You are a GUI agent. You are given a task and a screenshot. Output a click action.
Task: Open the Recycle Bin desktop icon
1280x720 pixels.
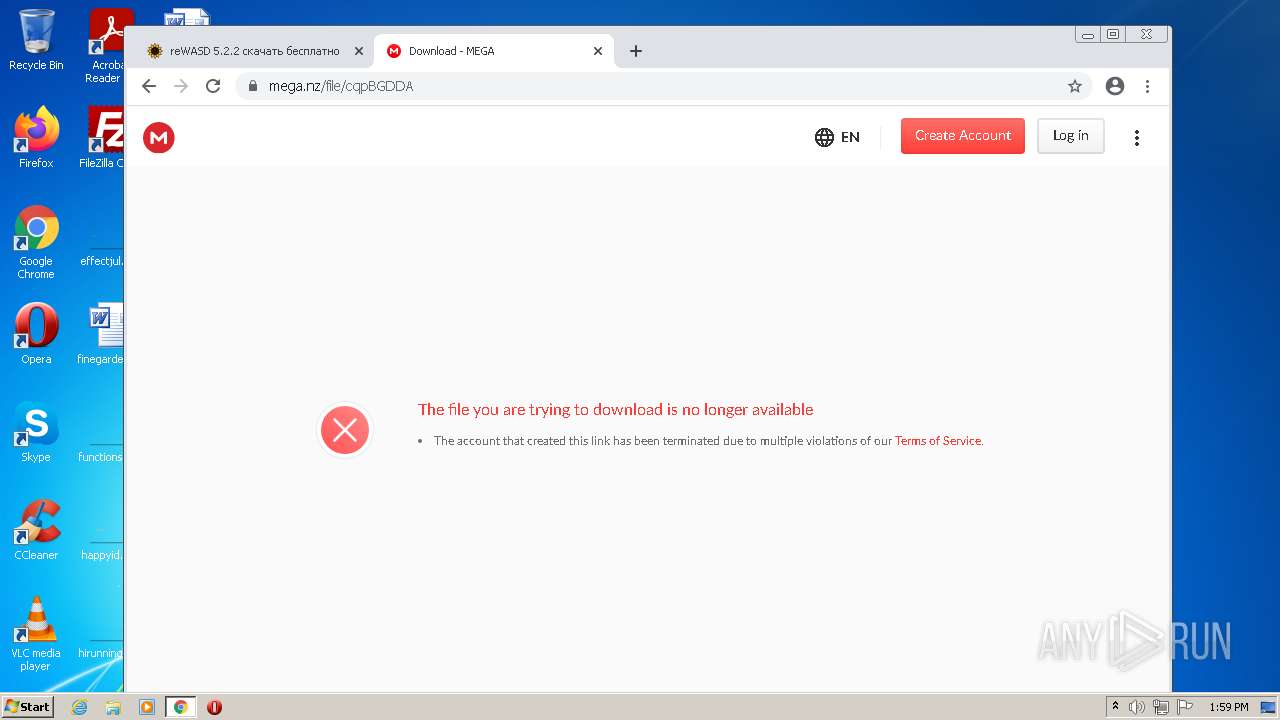36,40
